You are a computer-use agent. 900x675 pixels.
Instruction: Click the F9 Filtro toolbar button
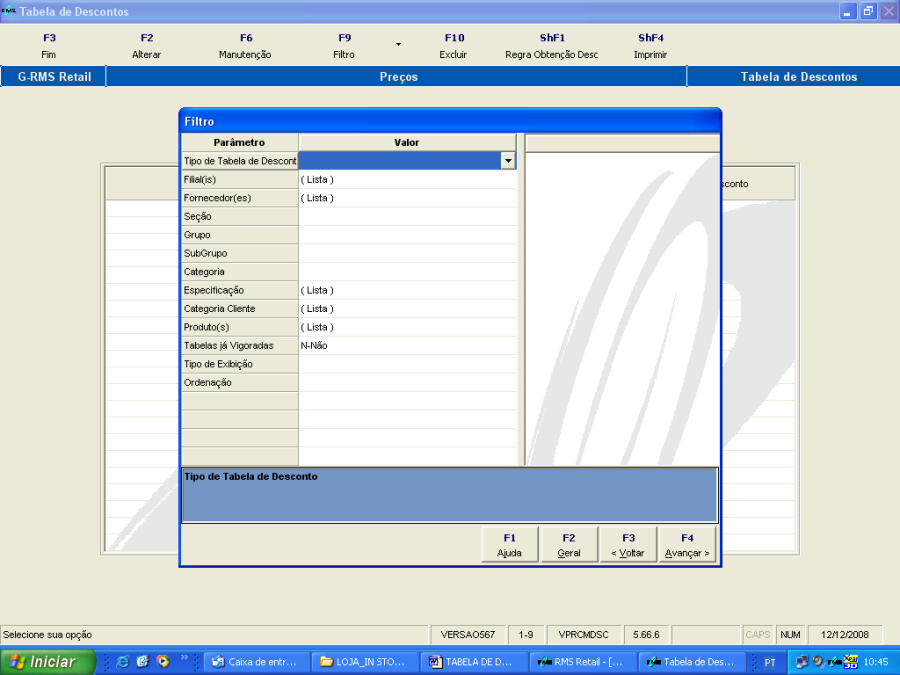click(x=344, y=46)
